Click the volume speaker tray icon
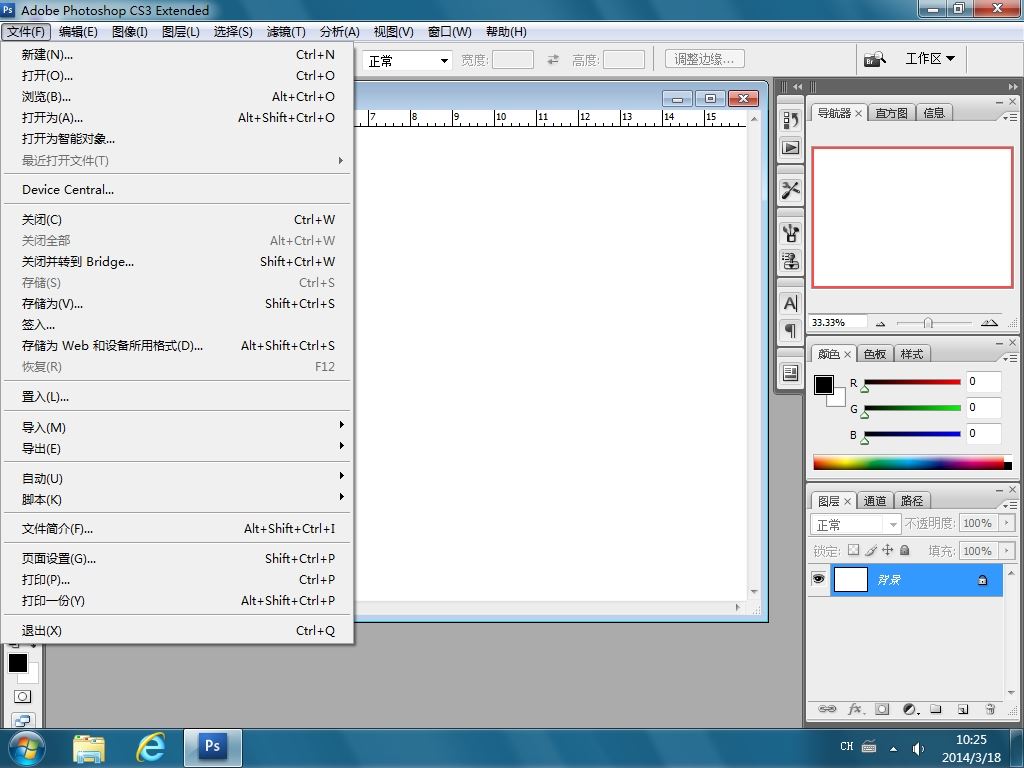This screenshot has height=768, width=1024. click(918, 748)
